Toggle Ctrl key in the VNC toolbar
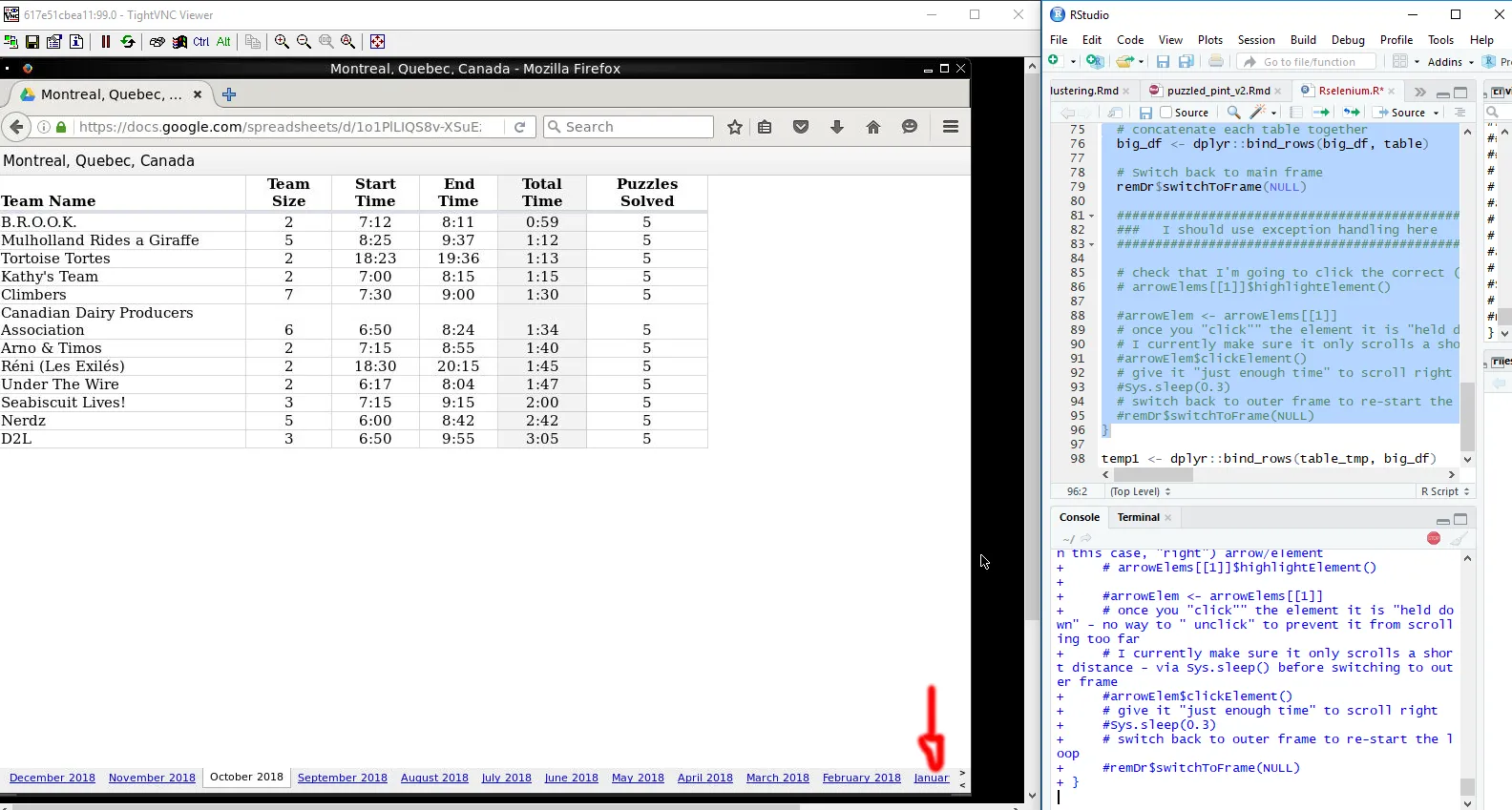This screenshot has width=1512, height=810. [x=201, y=42]
